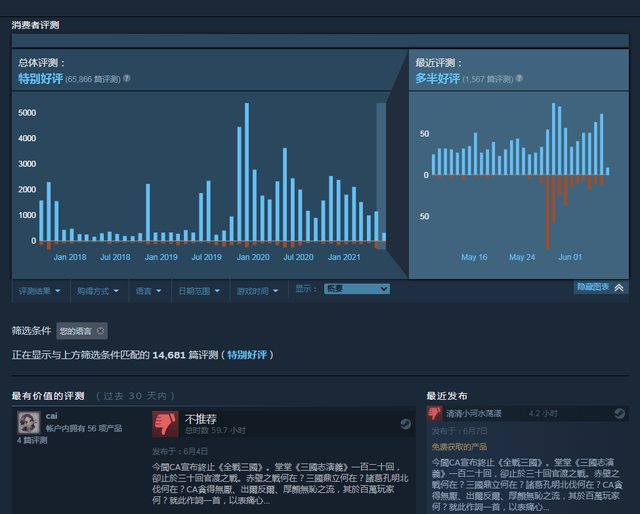Open the 评测结果 filter dropdown
This screenshot has width=640, height=514.
(x=41, y=290)
